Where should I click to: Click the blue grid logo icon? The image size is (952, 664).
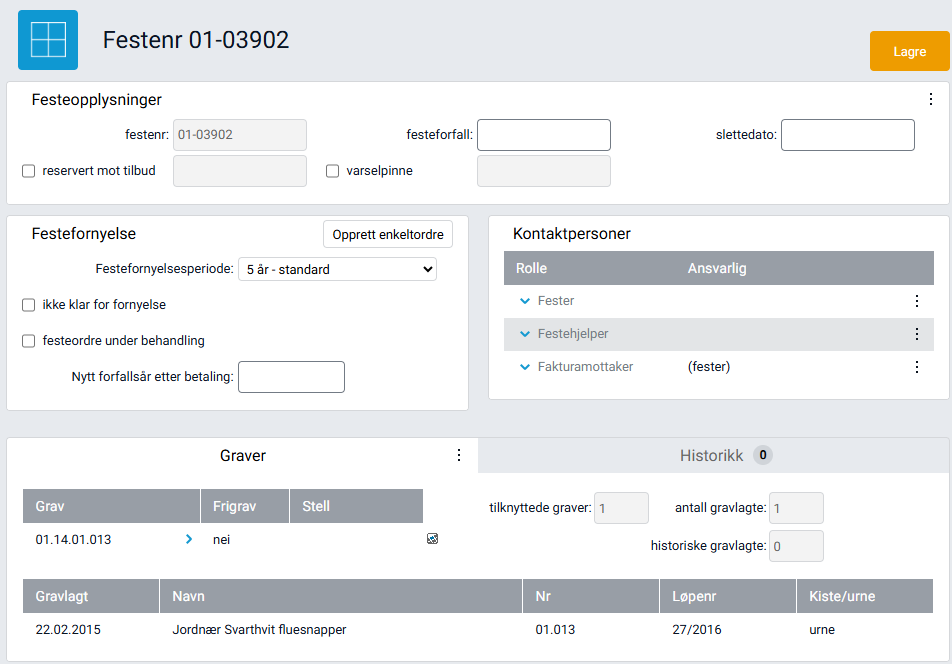(x=48, y=40)
